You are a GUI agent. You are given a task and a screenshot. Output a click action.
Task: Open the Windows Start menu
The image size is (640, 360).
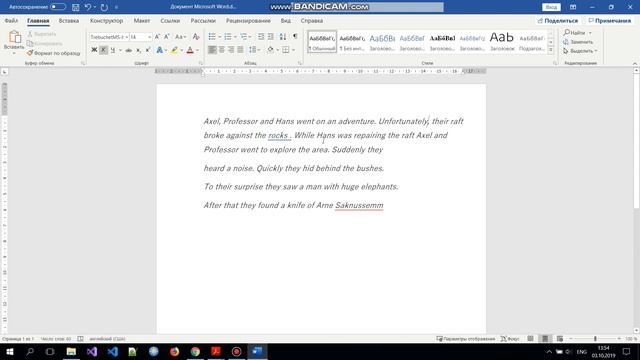[9, 351]
